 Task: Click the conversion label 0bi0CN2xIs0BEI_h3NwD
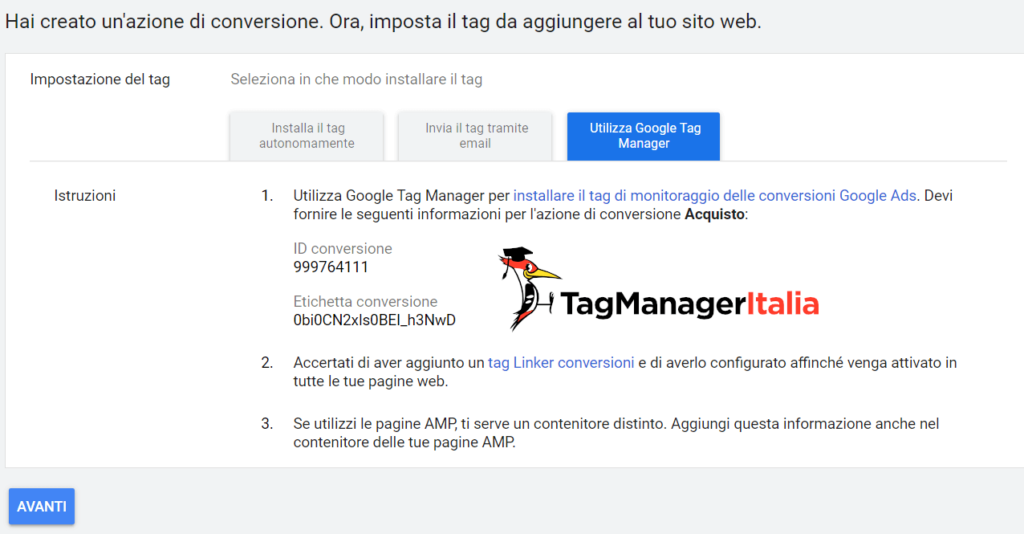point(374,320)
